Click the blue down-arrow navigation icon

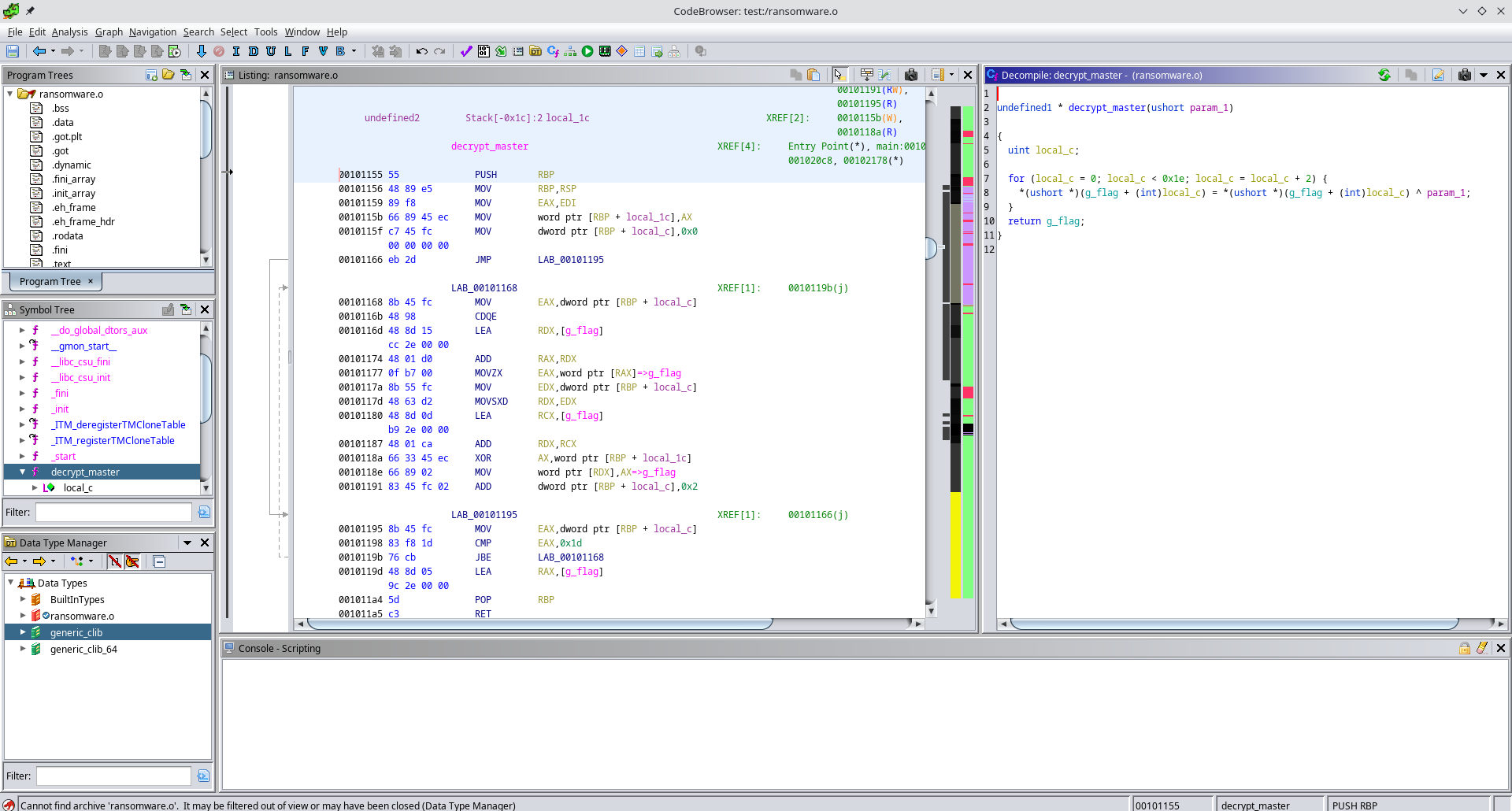(x=201, y=51)
